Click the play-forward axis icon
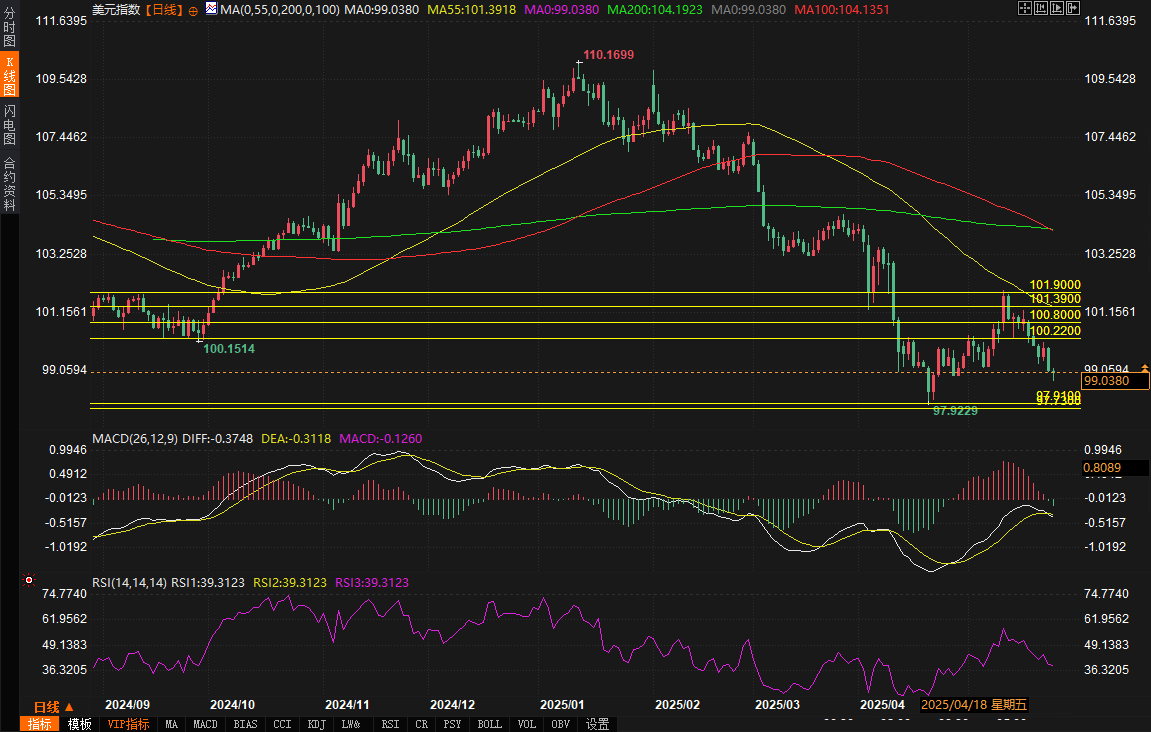The height and width of the screenshot is (732, 1151). (x=1057, y=8)
